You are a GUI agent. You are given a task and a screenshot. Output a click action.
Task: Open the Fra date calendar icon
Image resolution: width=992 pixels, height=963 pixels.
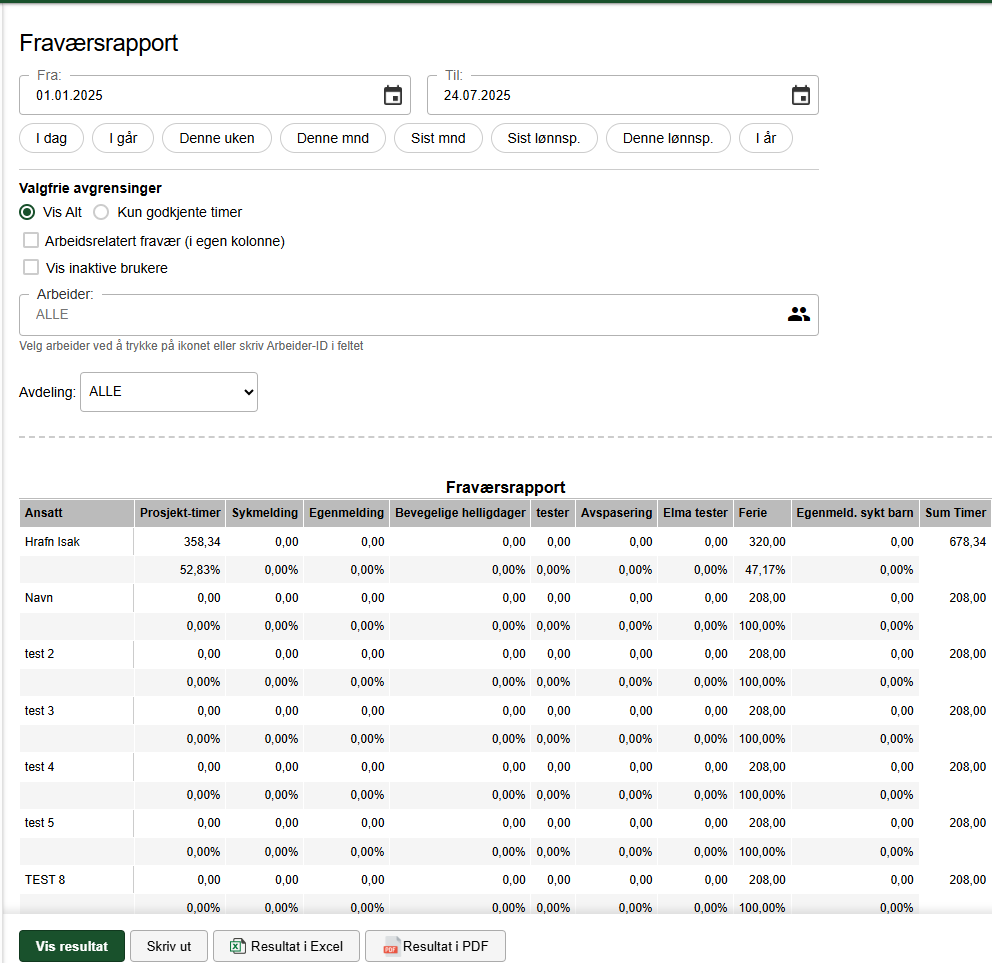pyautogui.click(x=393, y=96)
